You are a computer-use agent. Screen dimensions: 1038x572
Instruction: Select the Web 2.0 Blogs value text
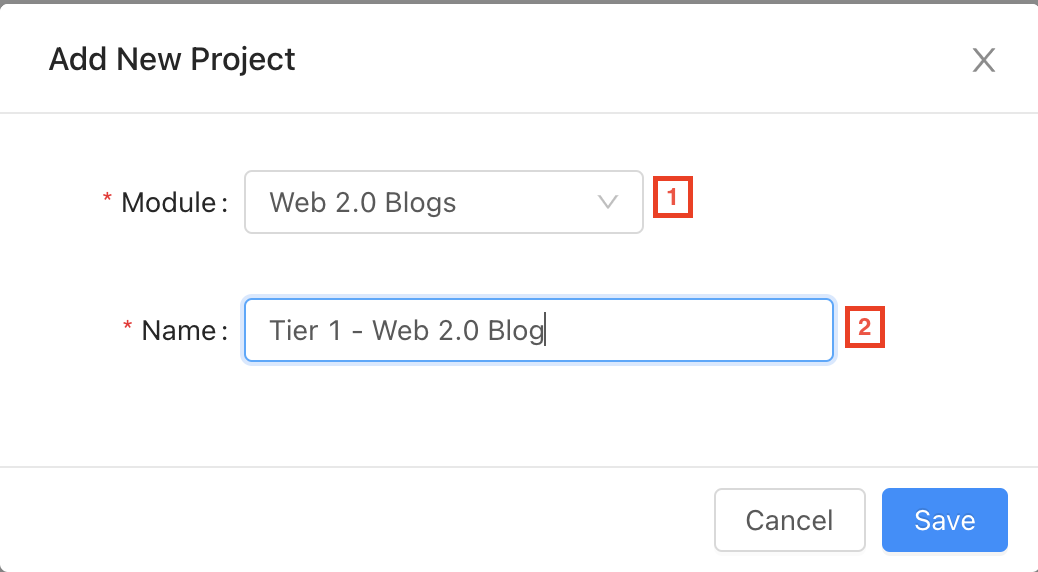pyautogui.click(x=362, y=203)
